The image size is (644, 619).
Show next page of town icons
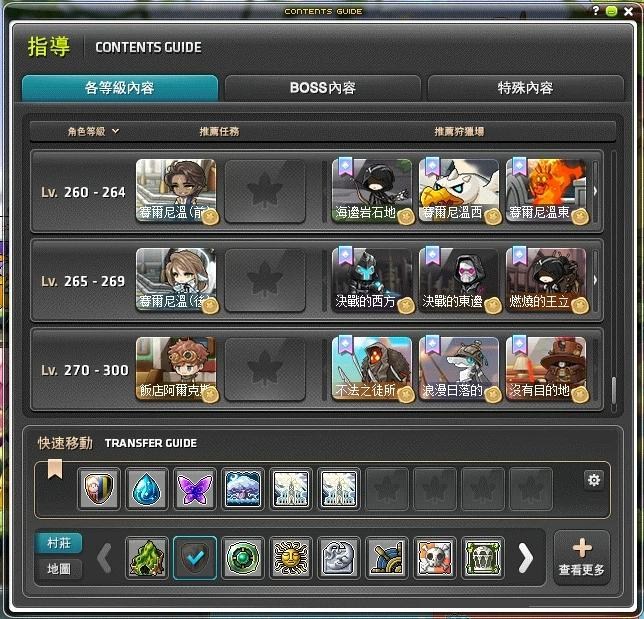point(526,557)
